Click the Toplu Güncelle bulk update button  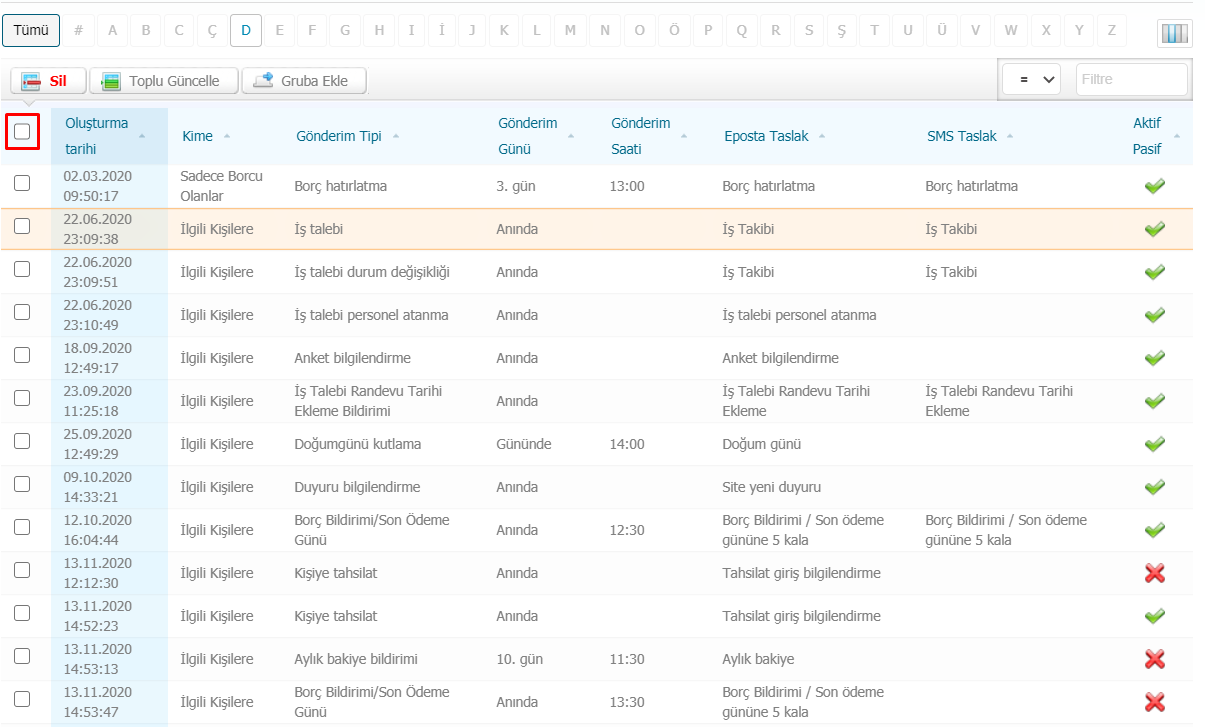[163, 81]
